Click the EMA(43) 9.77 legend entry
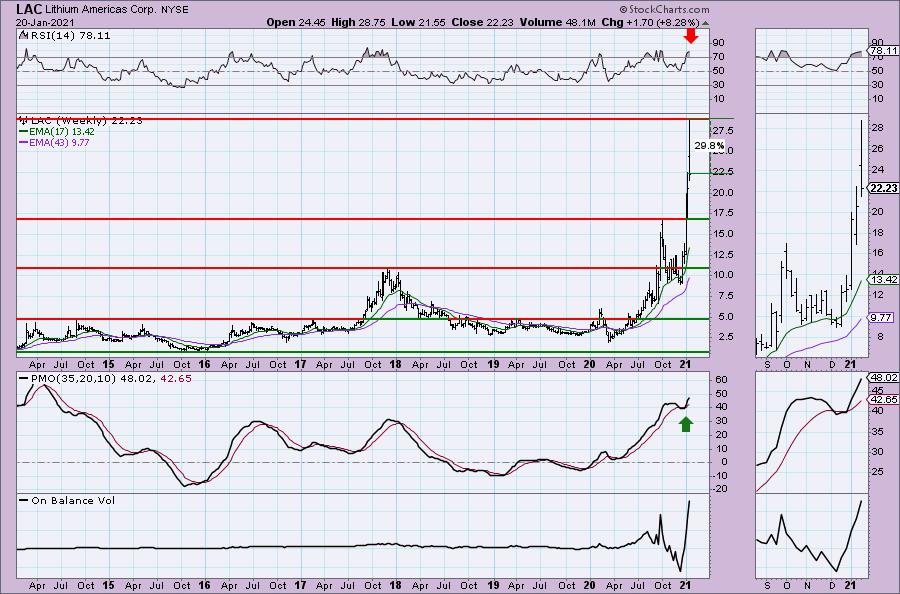 (59, 142)
